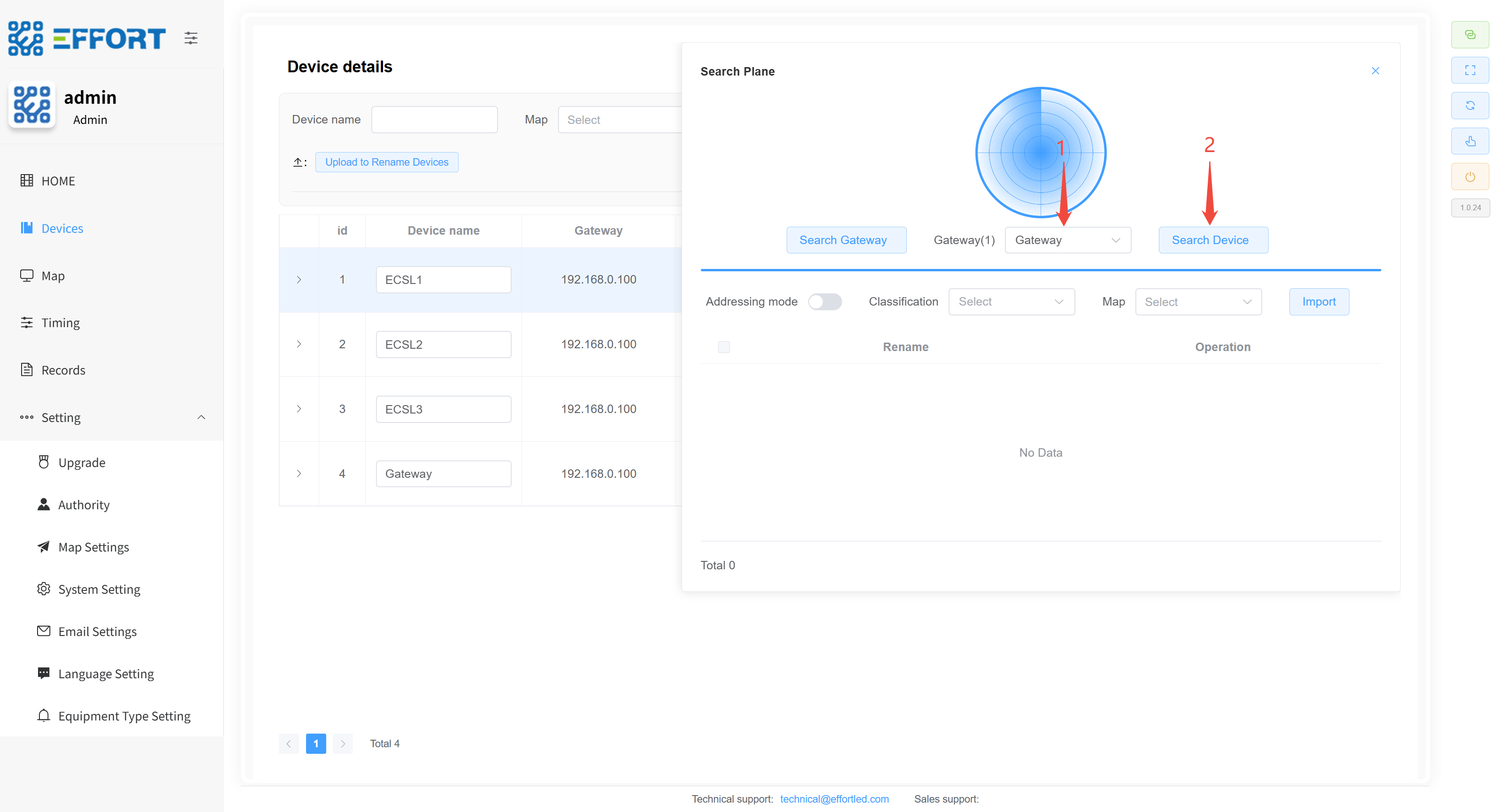Click the Device name search field
Screen dimensions: 1502x812
[x=434, y=120]
